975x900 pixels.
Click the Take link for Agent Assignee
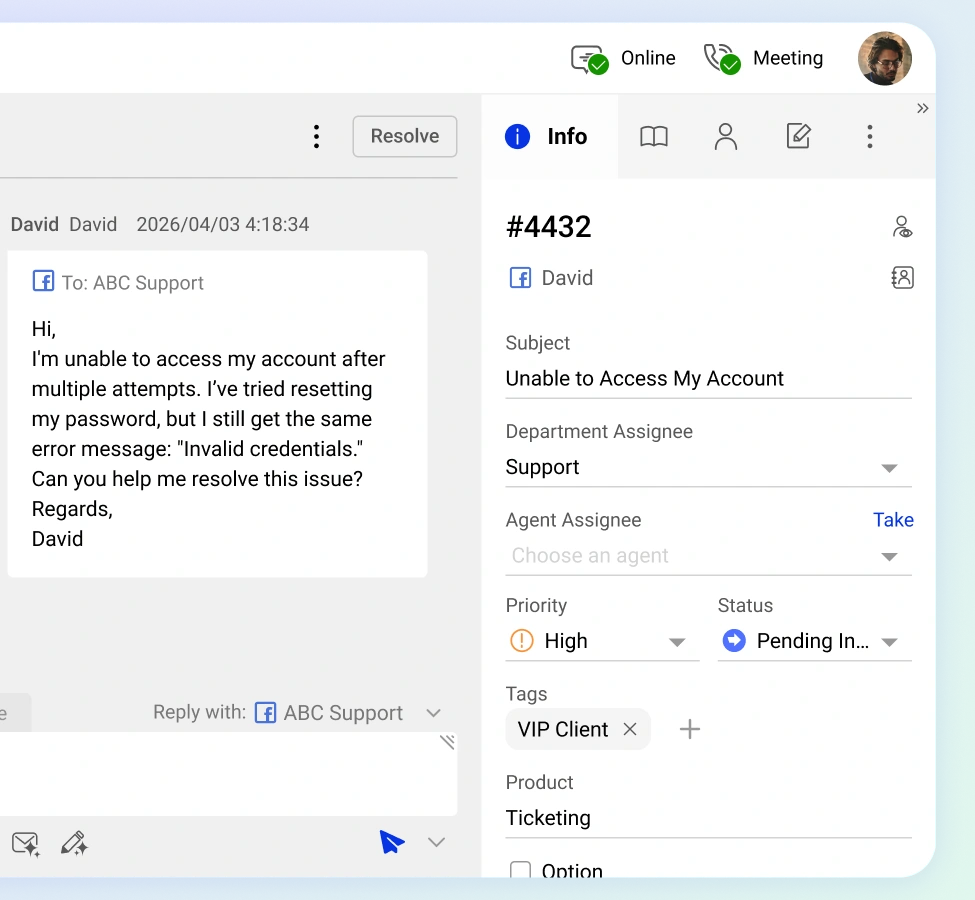893,519
